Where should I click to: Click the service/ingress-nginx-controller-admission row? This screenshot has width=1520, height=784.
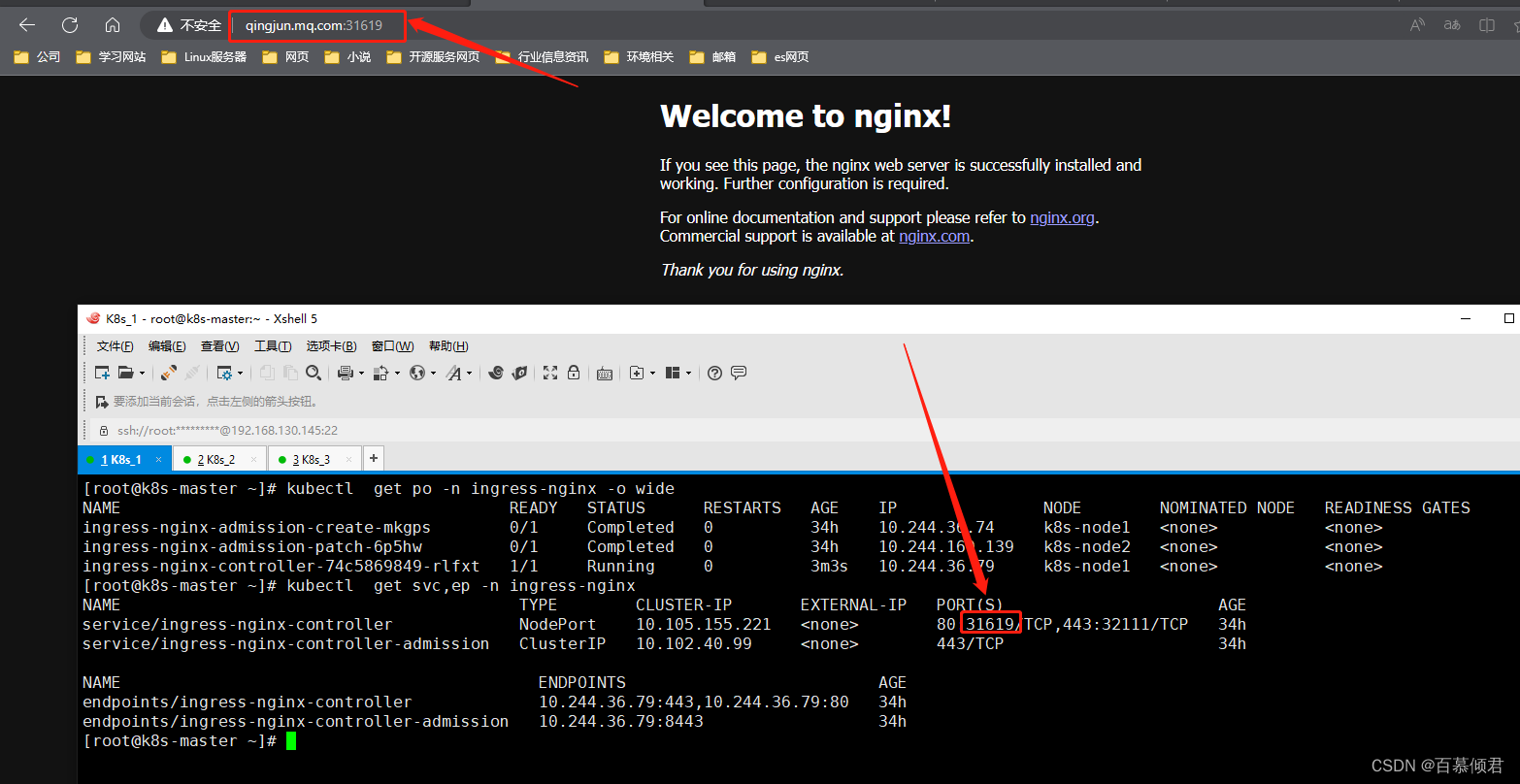tap(665, 643)
